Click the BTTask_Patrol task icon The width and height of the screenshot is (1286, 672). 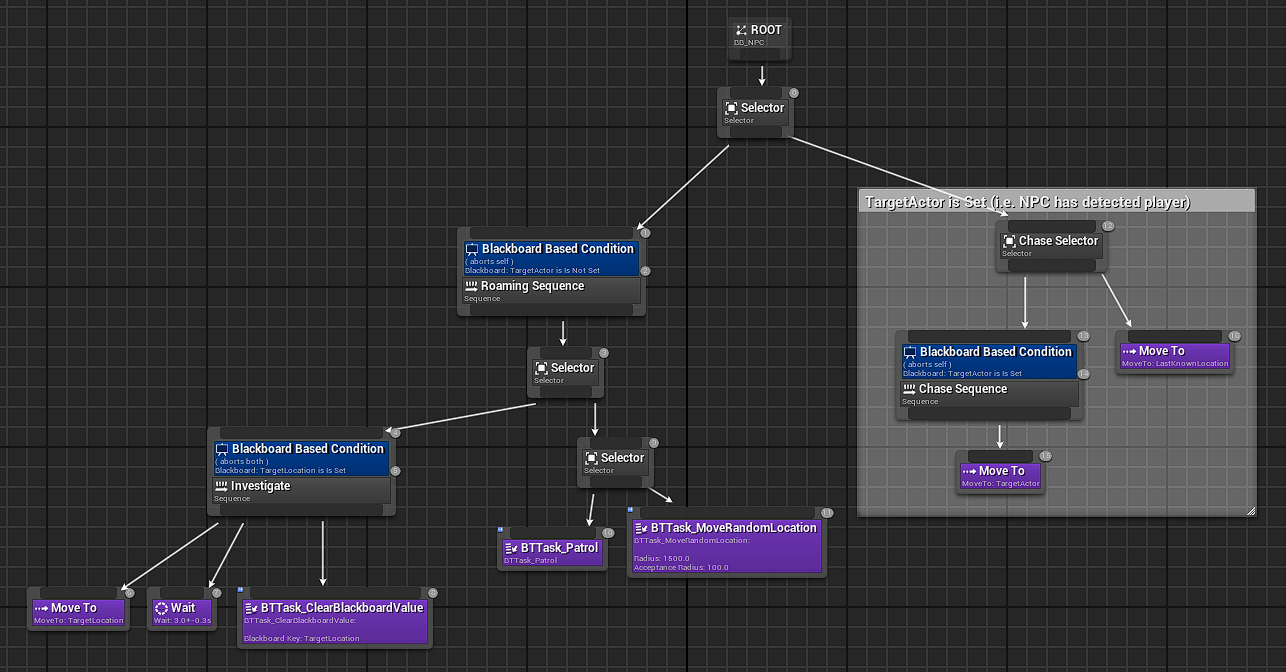pos(511,548)
